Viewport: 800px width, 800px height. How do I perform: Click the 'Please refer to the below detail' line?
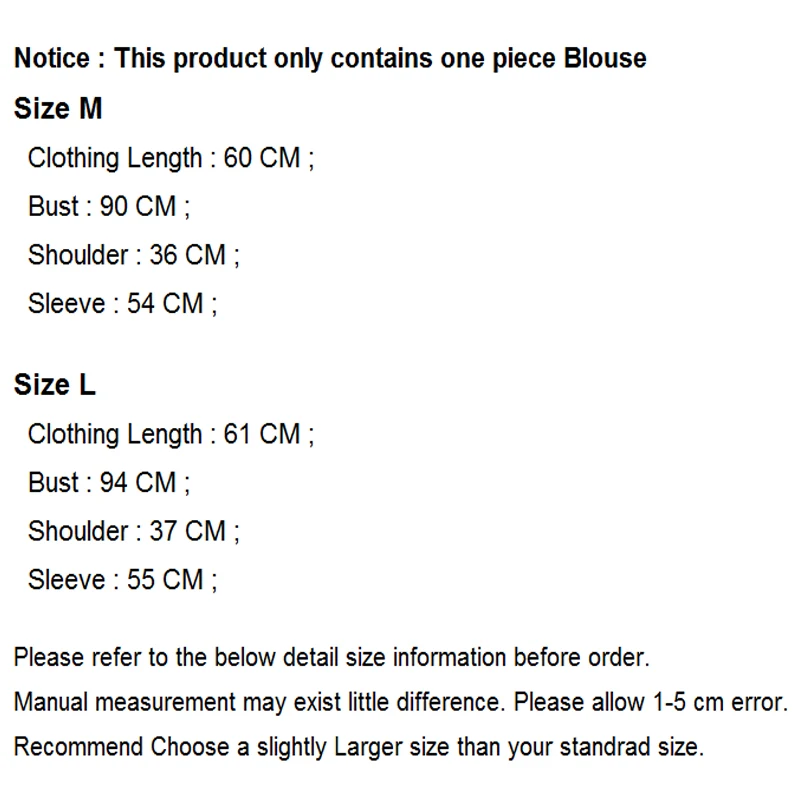pyautogui.click(x=331, y=658)
